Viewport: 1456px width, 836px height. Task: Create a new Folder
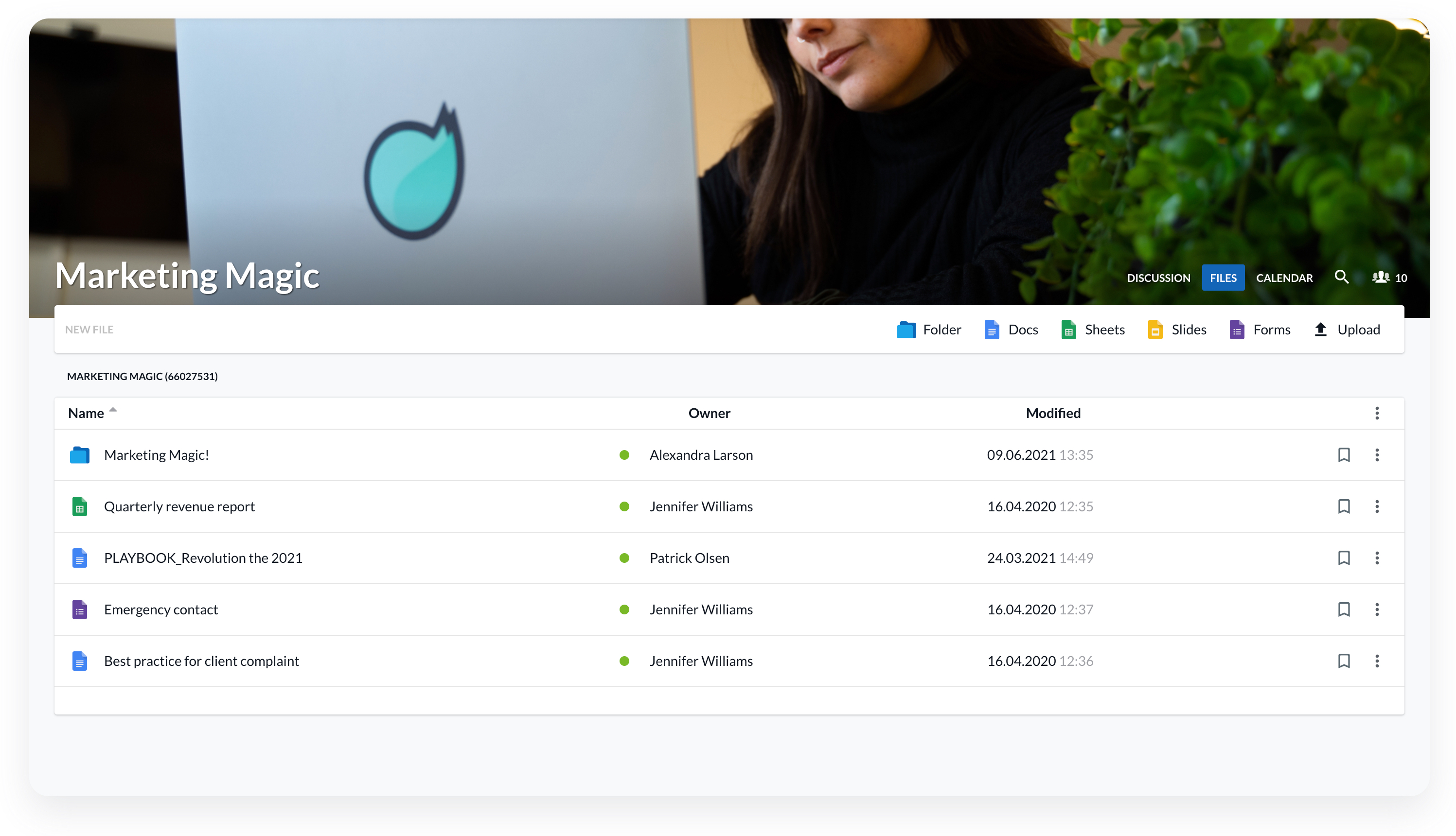coord(928,330)
